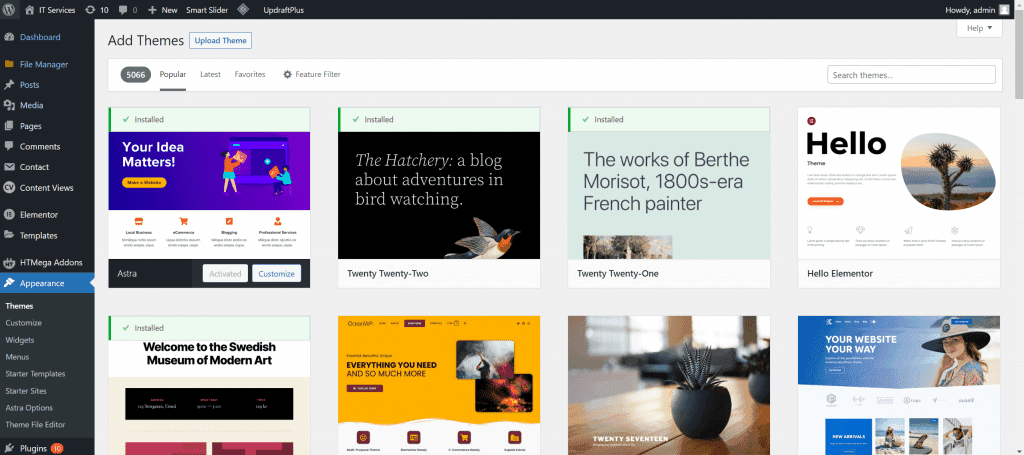Click the Upload Theme button
This screenshot has height=455, width=1024.
point(221,41)
